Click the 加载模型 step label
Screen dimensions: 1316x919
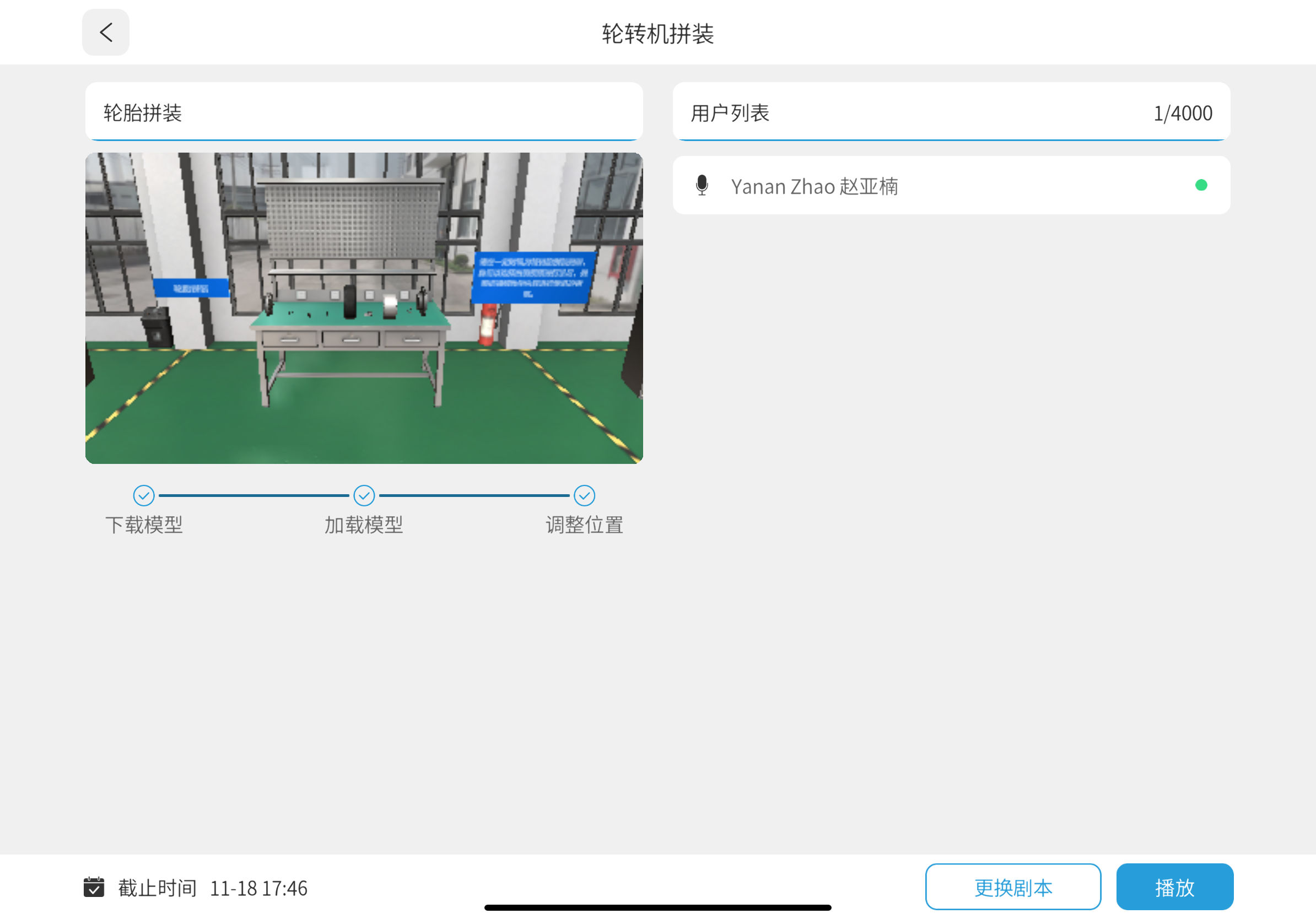(x=364, y=525)
